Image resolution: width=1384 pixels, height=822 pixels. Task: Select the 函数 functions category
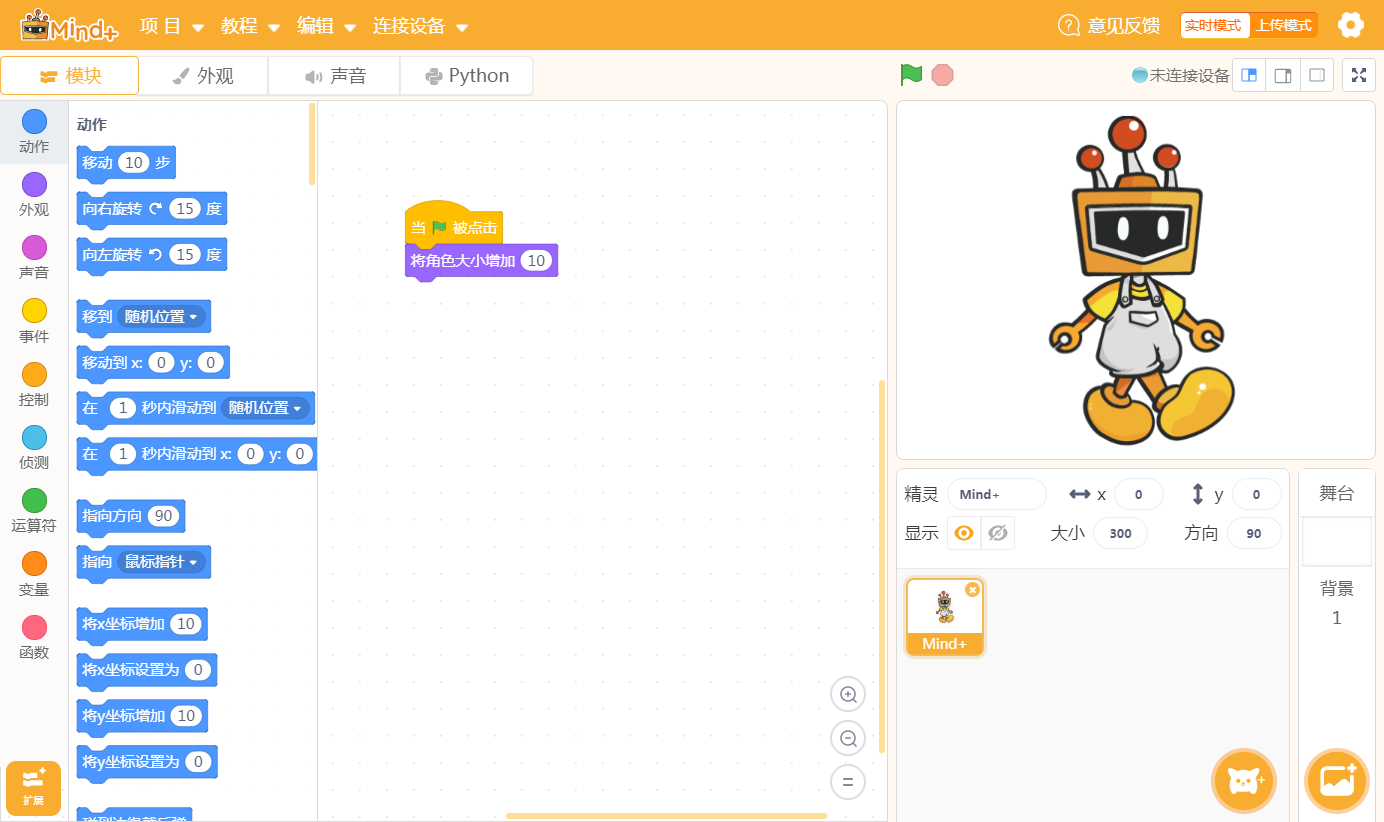tap(34, 638)
